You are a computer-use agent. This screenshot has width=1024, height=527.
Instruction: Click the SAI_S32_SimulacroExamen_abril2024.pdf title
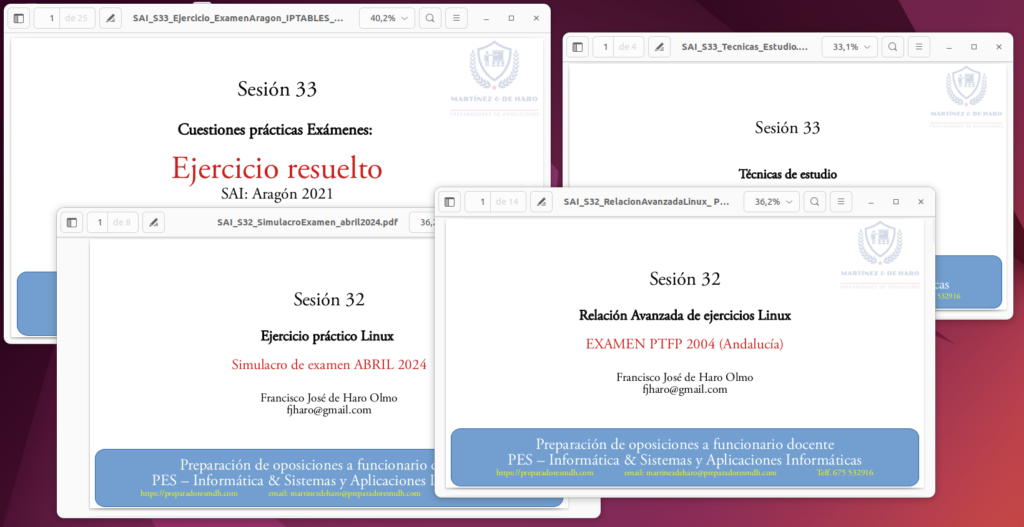[308, 223]
